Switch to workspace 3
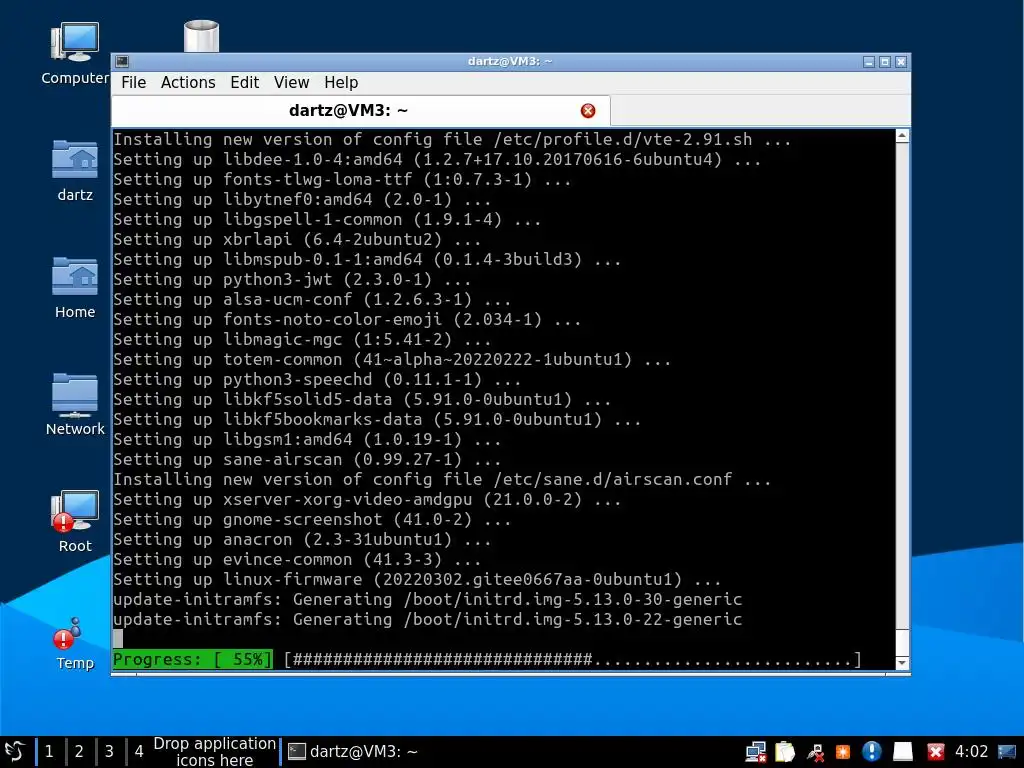 pos(109,752)
